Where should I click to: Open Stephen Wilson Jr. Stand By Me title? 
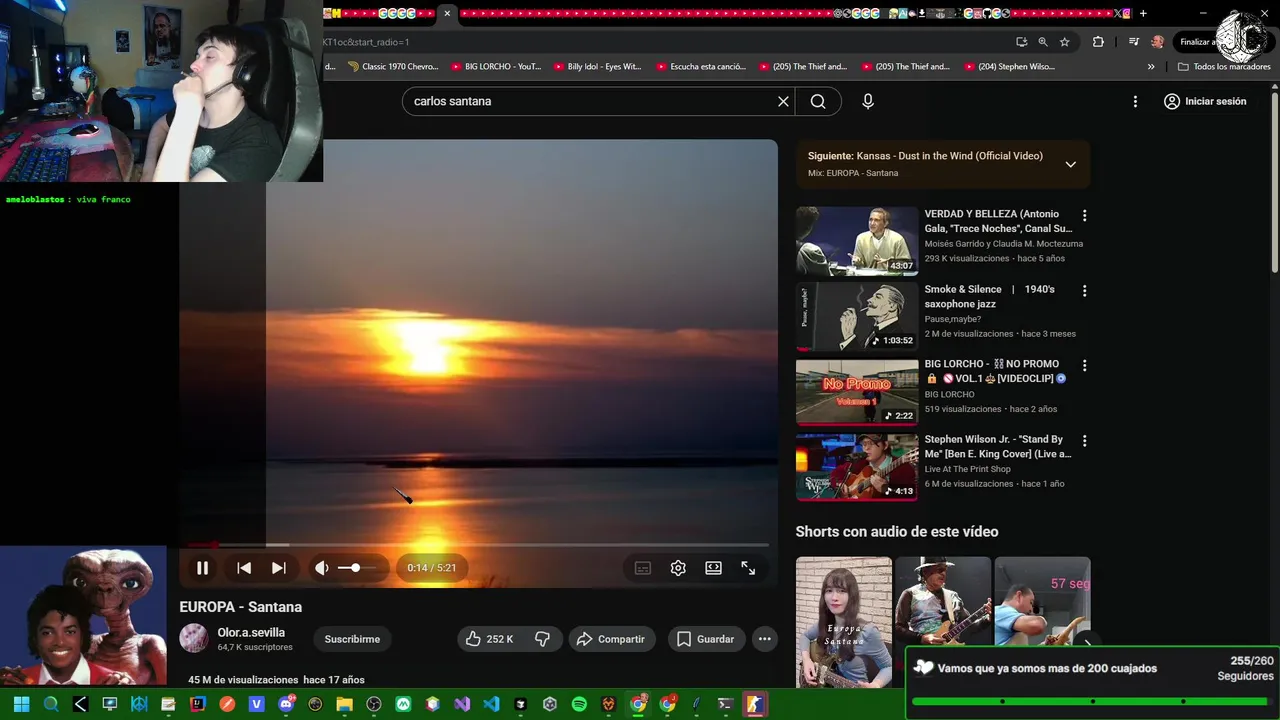(998, 446)
